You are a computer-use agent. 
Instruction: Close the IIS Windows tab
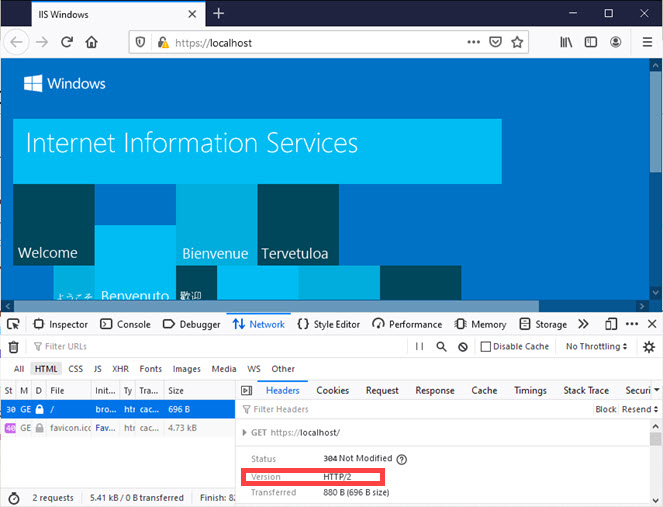(x=192, y=14)
